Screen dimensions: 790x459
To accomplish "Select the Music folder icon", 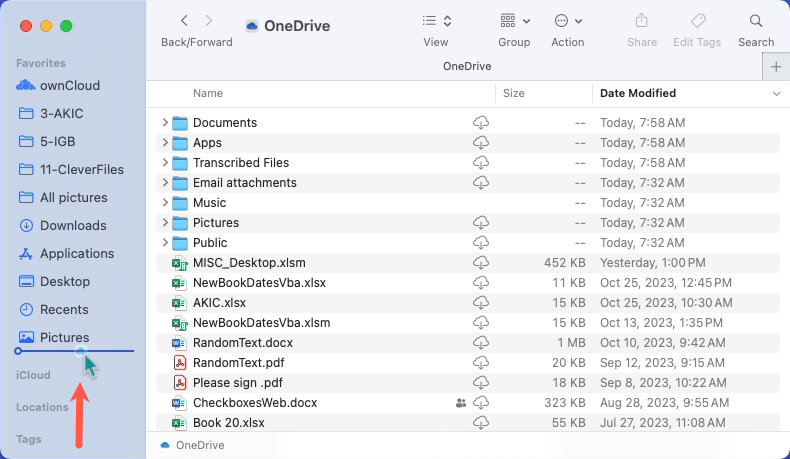I will pyautogui.click(x=180, y=203).
